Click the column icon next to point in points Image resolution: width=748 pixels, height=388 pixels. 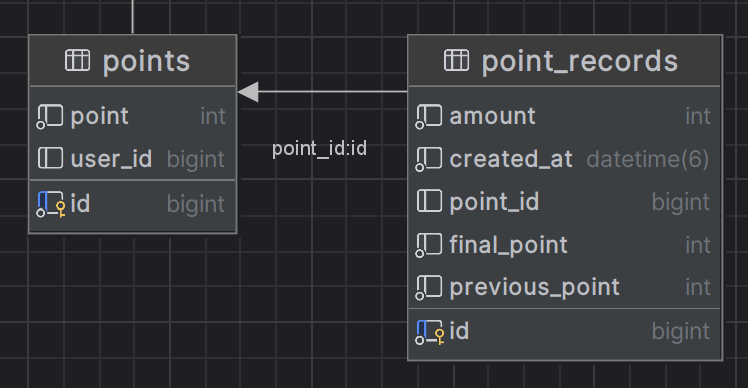(x=50, y=116)
